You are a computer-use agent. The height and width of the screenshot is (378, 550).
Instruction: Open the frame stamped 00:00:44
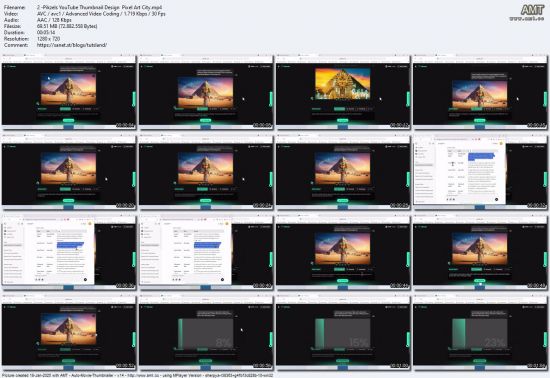[343, 253]
